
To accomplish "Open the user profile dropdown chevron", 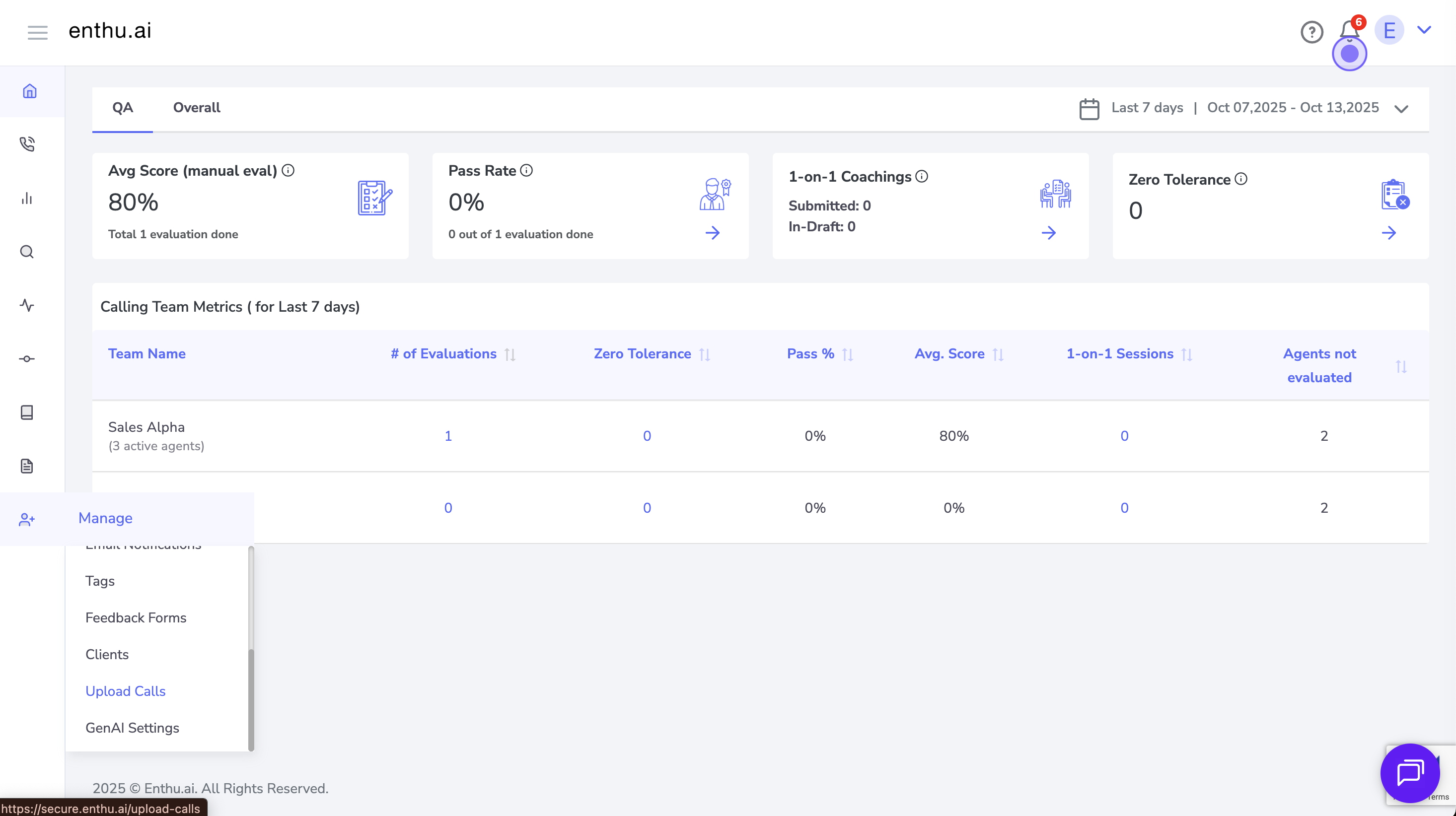I will click(1424, 30).
